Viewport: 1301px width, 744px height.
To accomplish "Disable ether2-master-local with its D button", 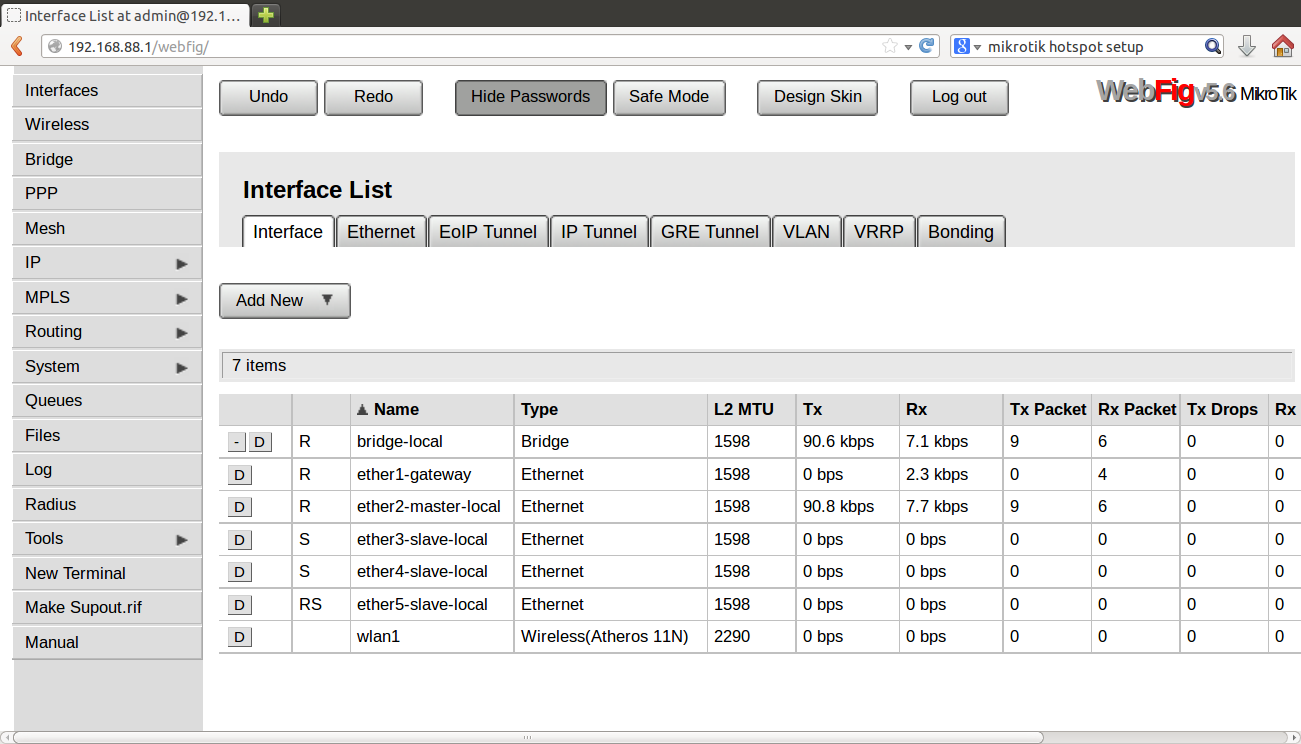I will pos(240,507).
